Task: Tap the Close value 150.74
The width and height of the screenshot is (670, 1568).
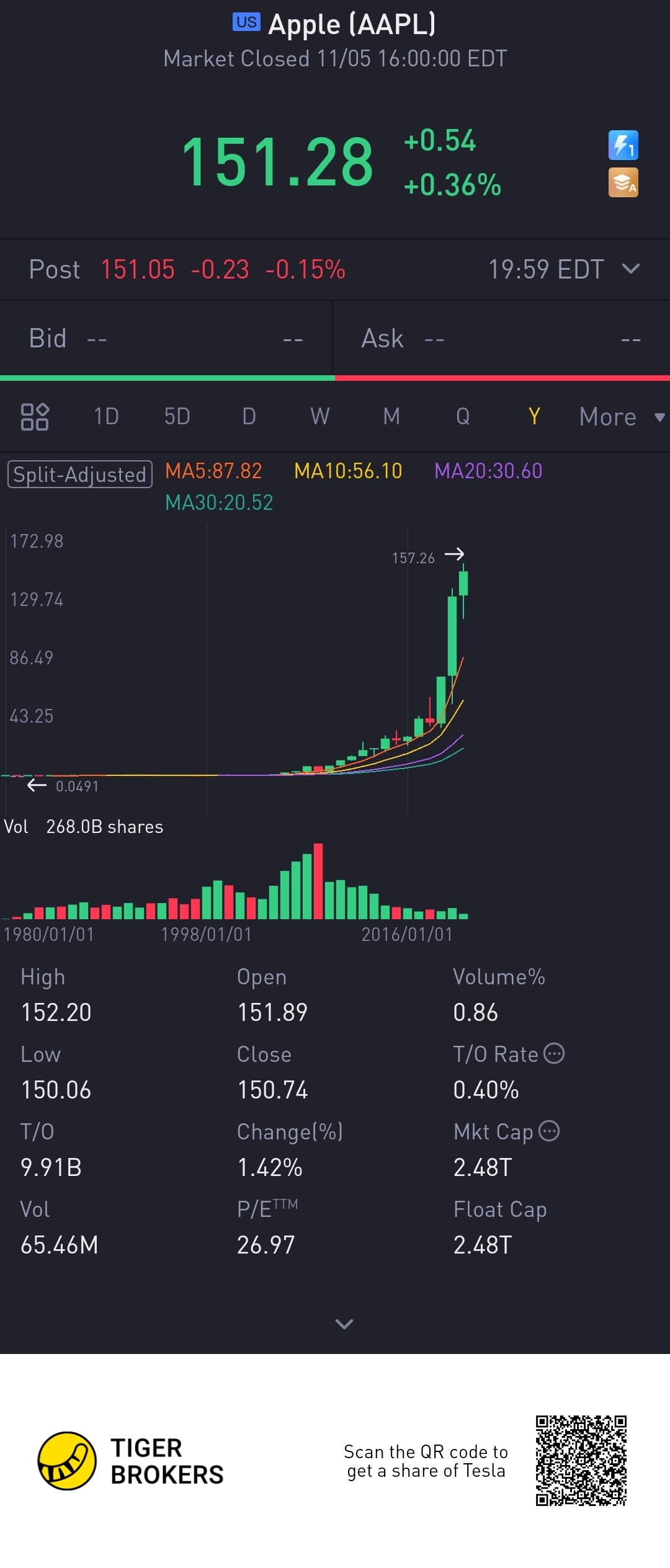Action: [x=272, y=1090]
